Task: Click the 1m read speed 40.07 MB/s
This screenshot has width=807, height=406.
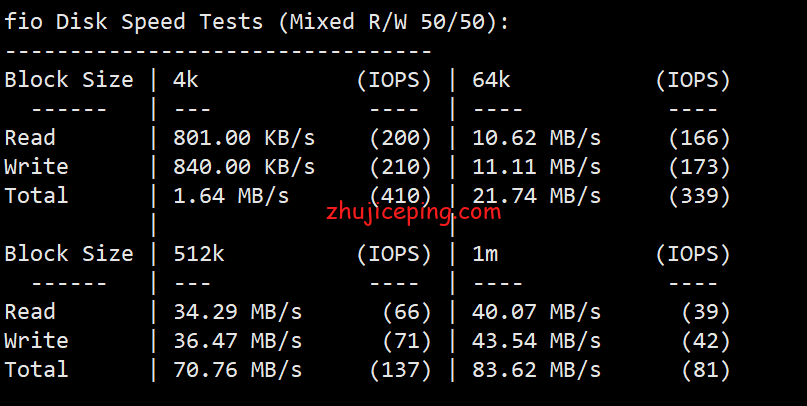Action: 536,312
